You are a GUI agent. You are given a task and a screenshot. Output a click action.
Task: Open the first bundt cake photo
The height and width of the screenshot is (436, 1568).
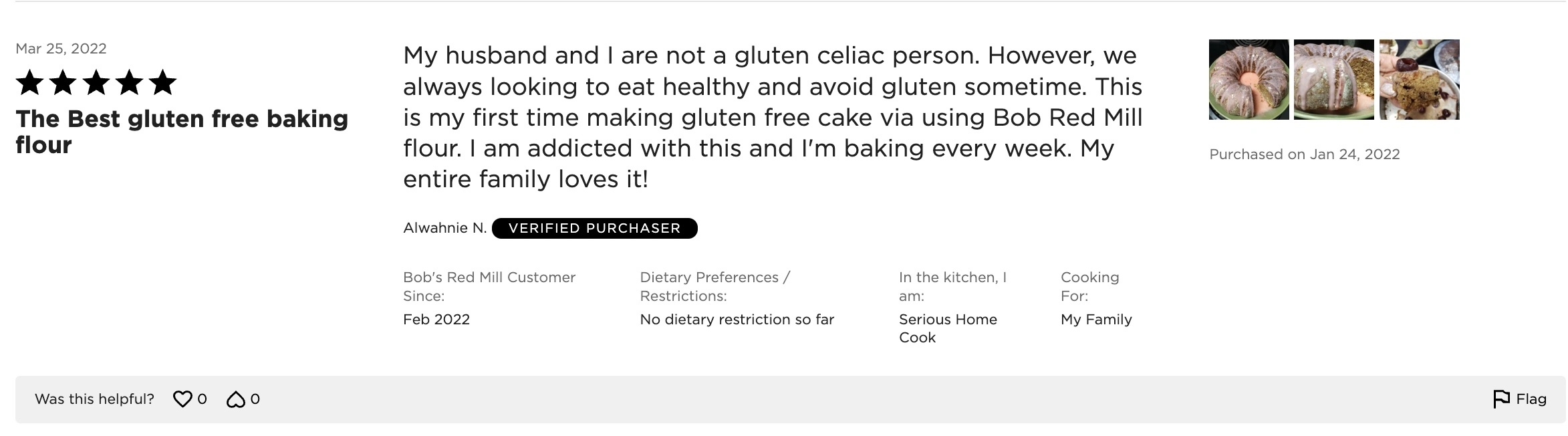click(x=1249, y=80)
